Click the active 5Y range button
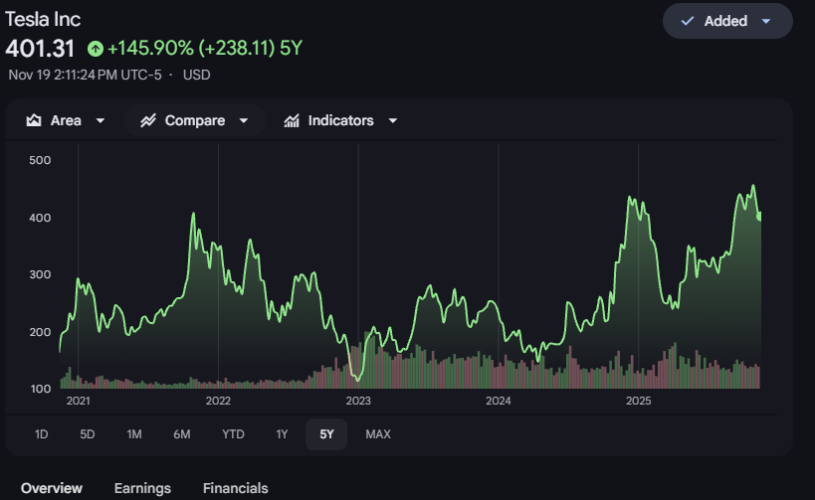 pos(326,434)
